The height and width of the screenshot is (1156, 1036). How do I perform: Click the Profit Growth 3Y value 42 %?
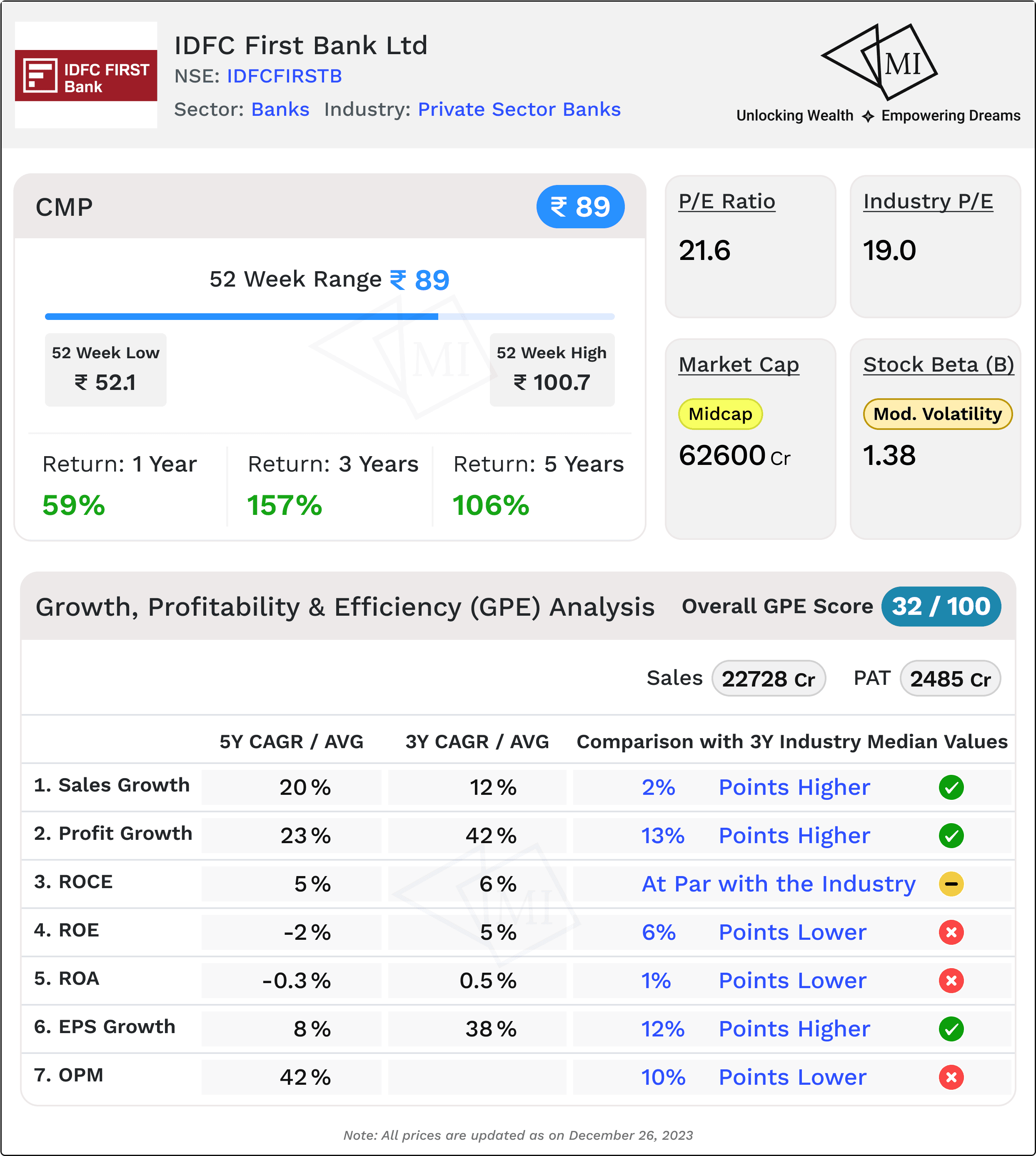[x=491, y=836]
